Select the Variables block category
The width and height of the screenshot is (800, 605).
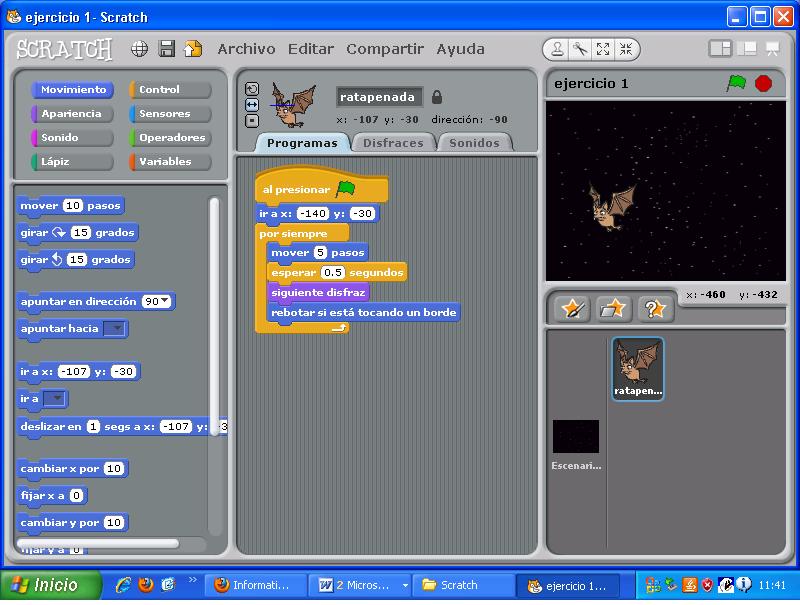pos(170,161)
